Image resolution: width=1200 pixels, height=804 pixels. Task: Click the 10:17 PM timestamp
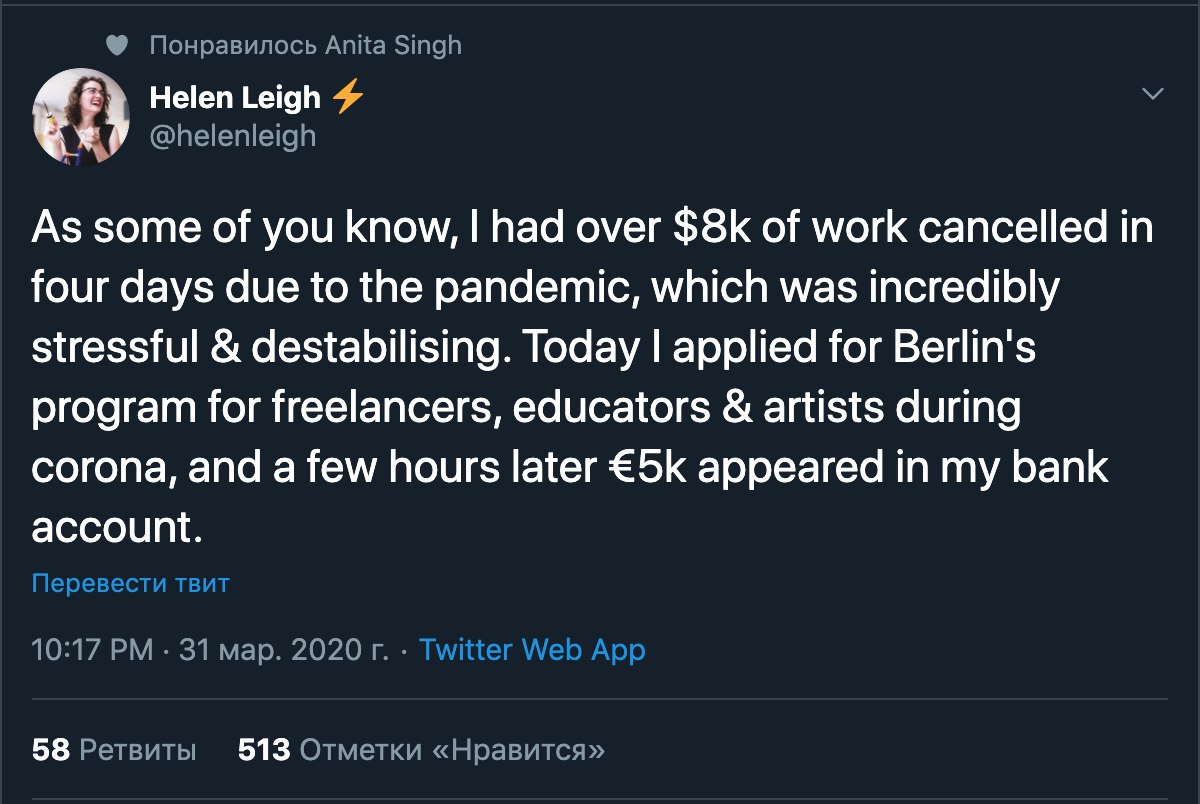[92, 650]
